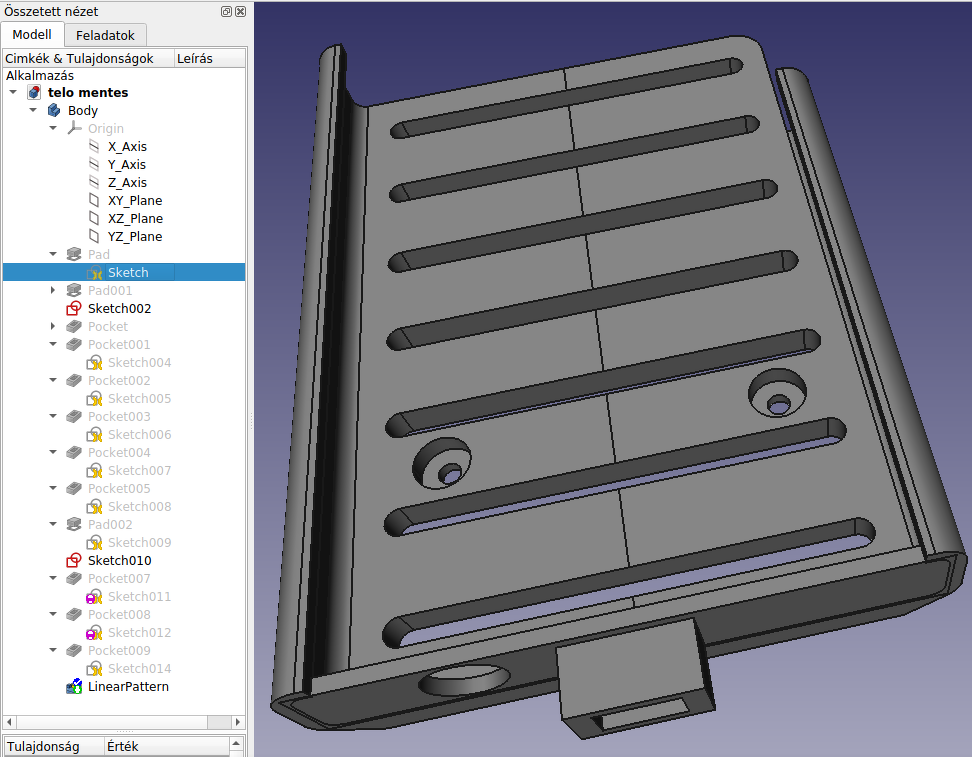The width and height of the screenshot is (972, 757).
Task: Click the Pocket feature icon
Action: click(74, 326)
